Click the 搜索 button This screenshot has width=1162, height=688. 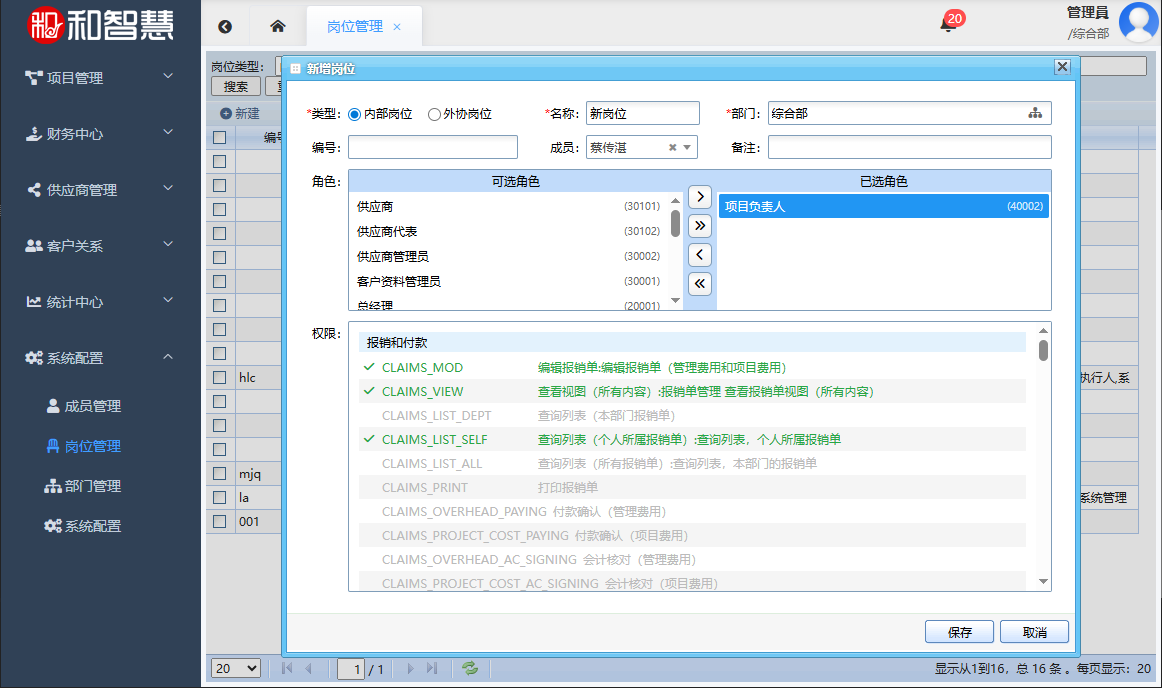tap(236, 86)
